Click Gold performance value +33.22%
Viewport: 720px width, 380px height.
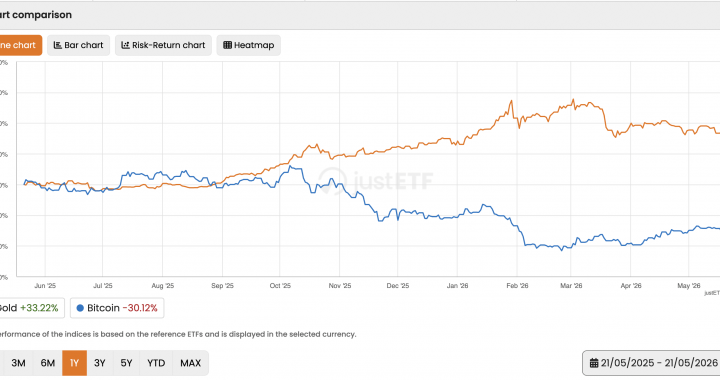click(x=39, y=308)
